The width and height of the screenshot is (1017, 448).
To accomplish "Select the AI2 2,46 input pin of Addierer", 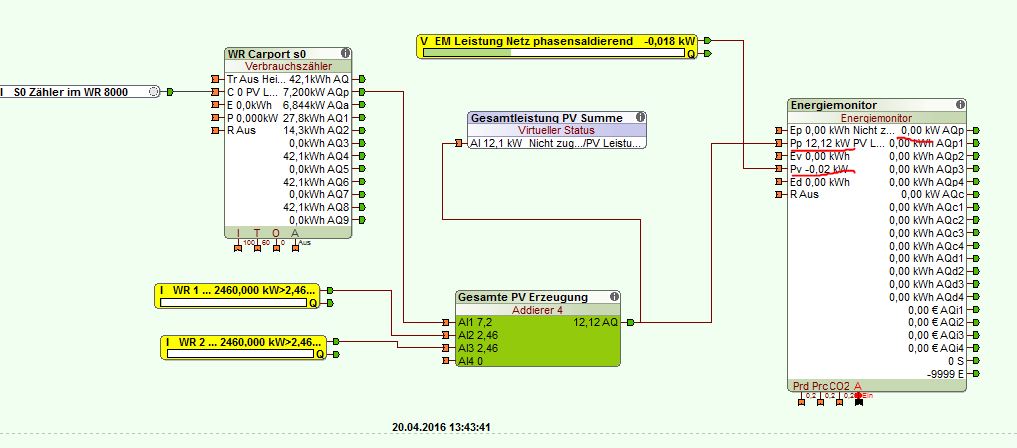I will coord(445,335).
